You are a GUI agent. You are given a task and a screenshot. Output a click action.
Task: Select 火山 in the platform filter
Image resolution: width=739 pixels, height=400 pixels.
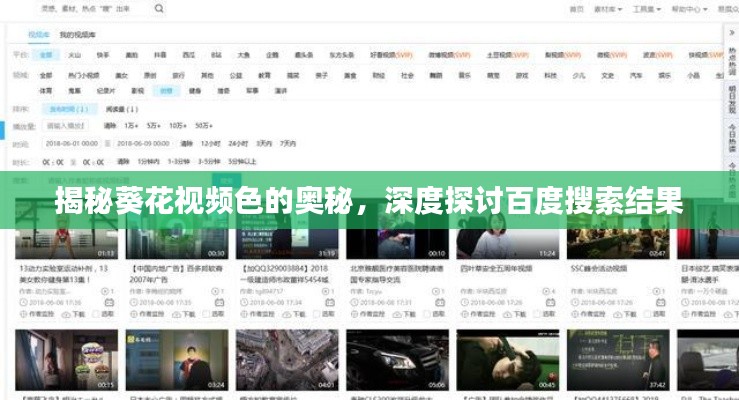[x=74, y=55]
